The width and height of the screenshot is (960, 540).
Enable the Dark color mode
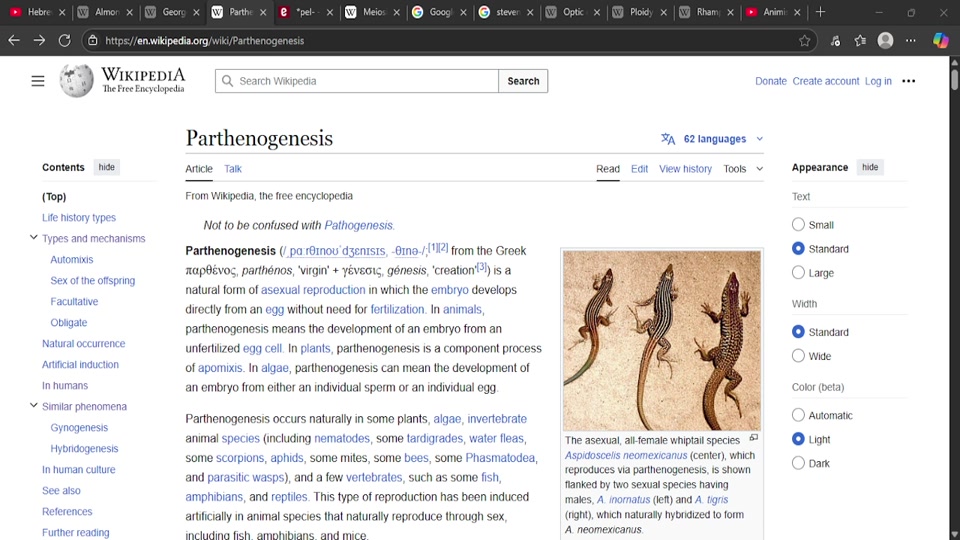click(x=798, y=463)
